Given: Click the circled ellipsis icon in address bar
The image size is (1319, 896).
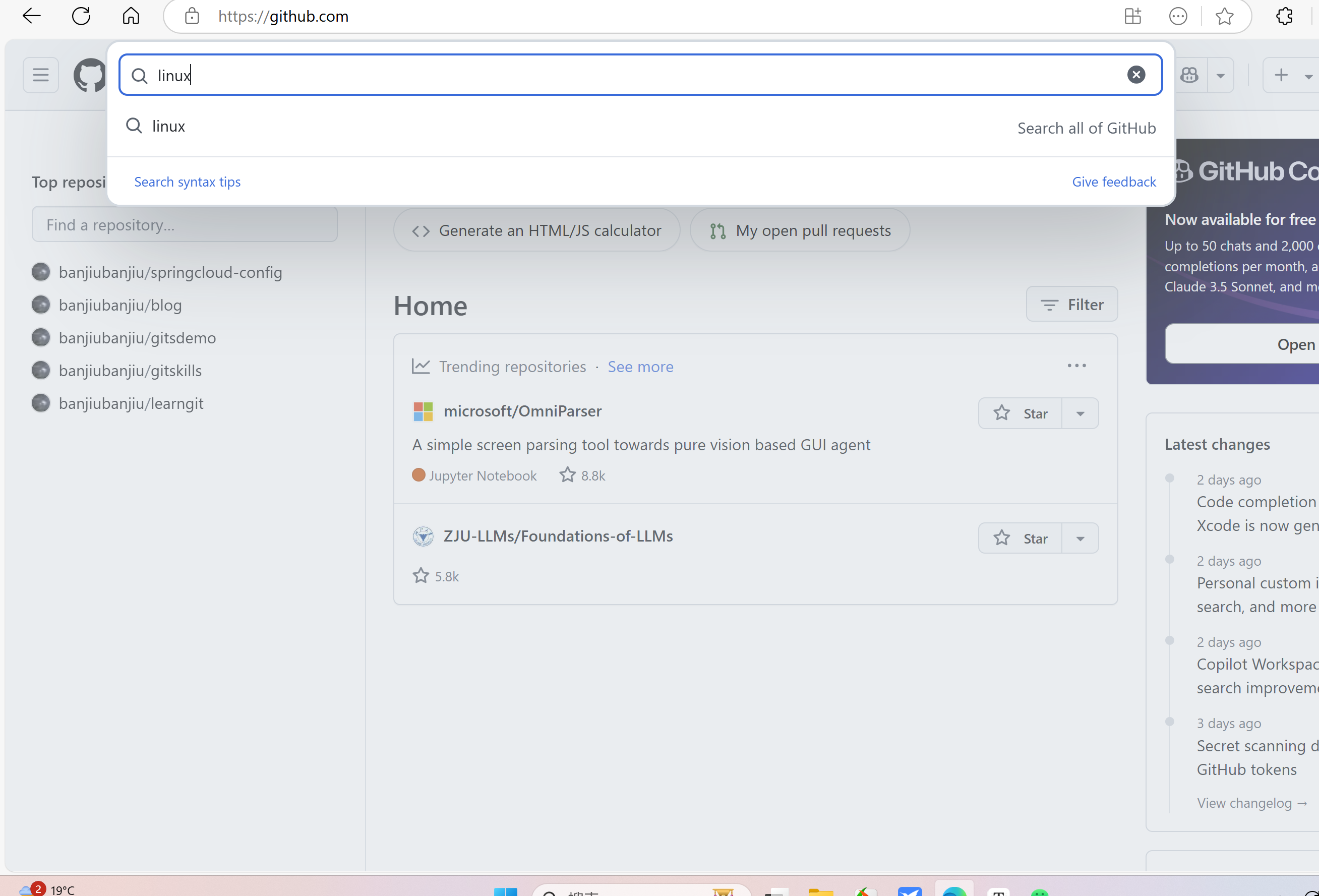Looking at the screenshot, I should tap(1178, 16).
